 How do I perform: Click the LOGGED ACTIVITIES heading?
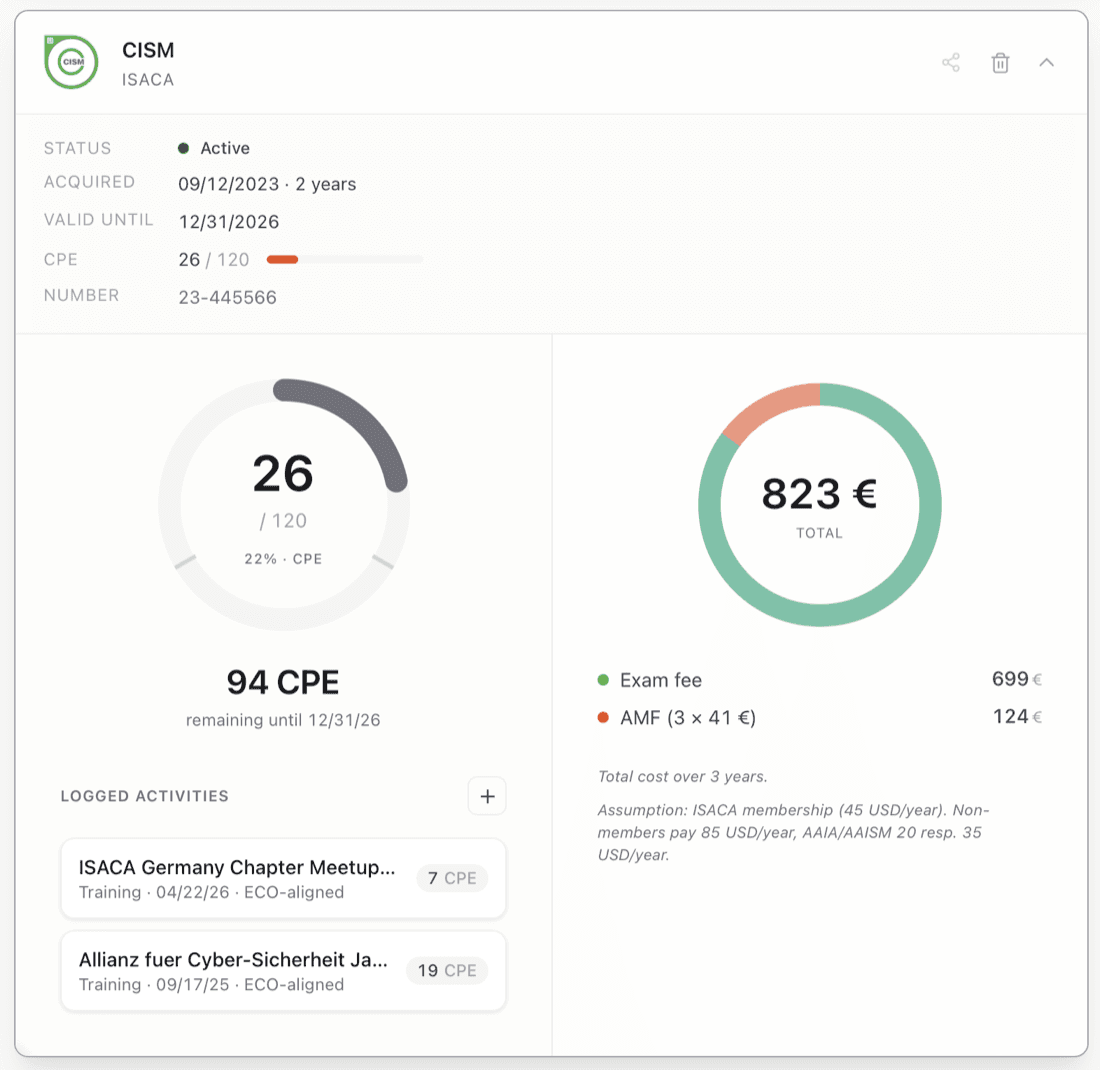145,796
